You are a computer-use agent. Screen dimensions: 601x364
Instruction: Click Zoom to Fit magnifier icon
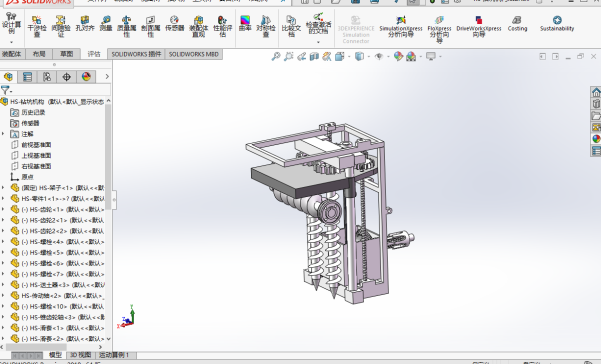click(x=276, y=57)
